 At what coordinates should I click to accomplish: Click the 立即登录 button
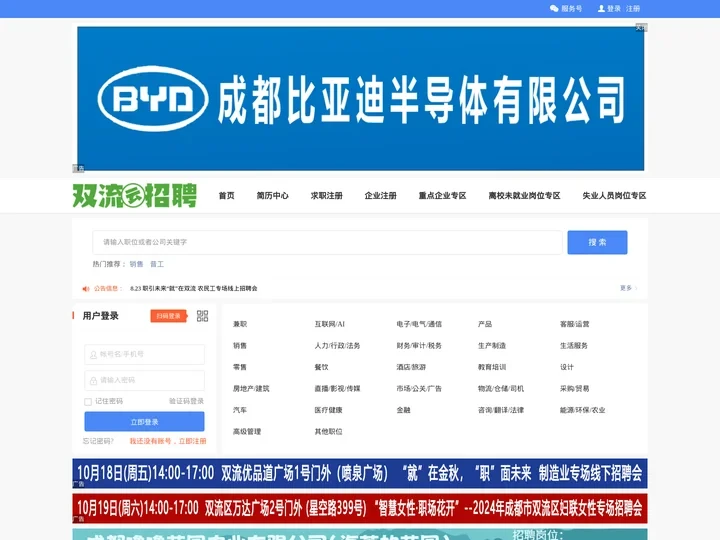[x=144, y=422]
